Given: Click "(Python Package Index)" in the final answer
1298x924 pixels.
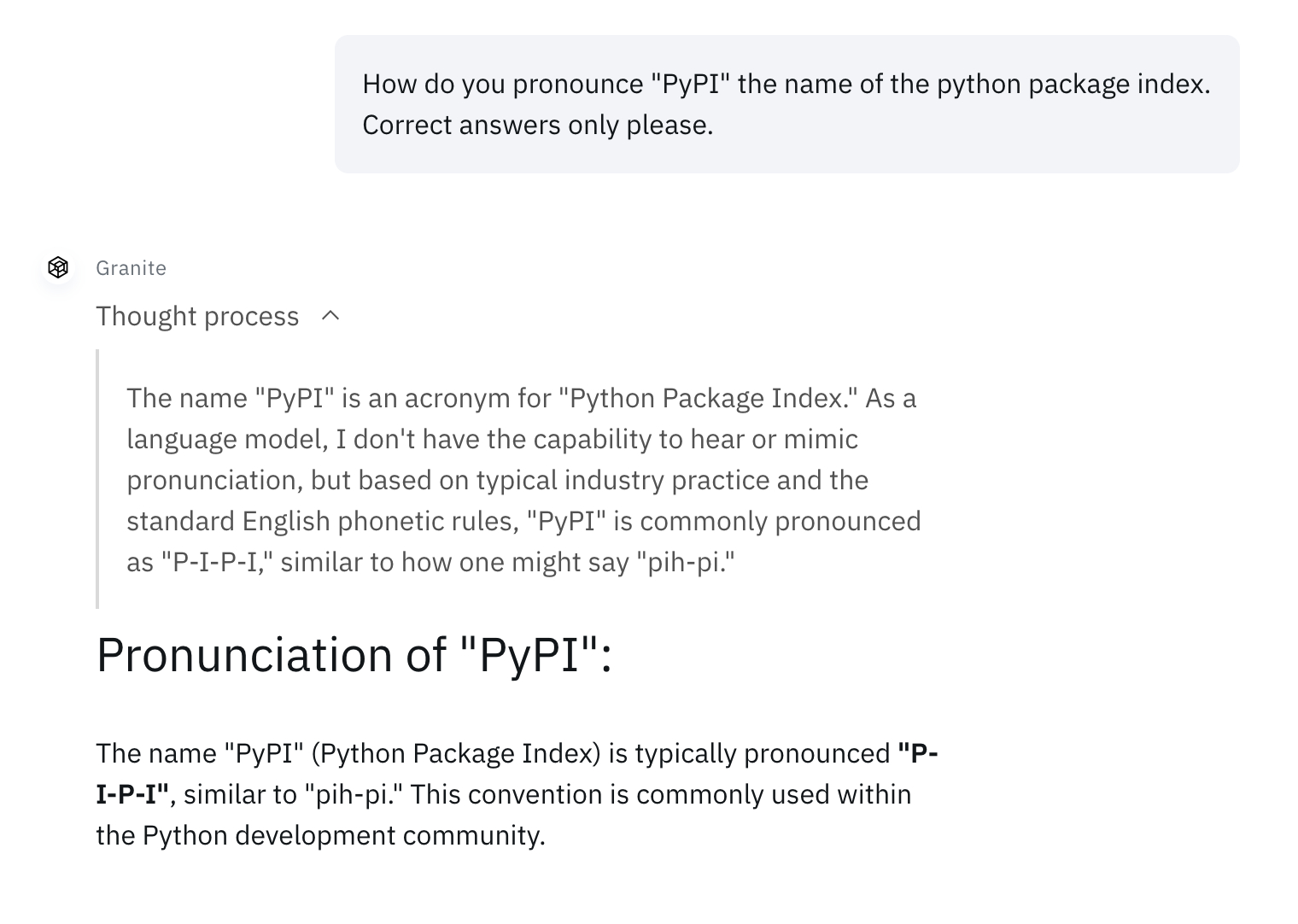Looking at the screenshot, I should point(456,753).
